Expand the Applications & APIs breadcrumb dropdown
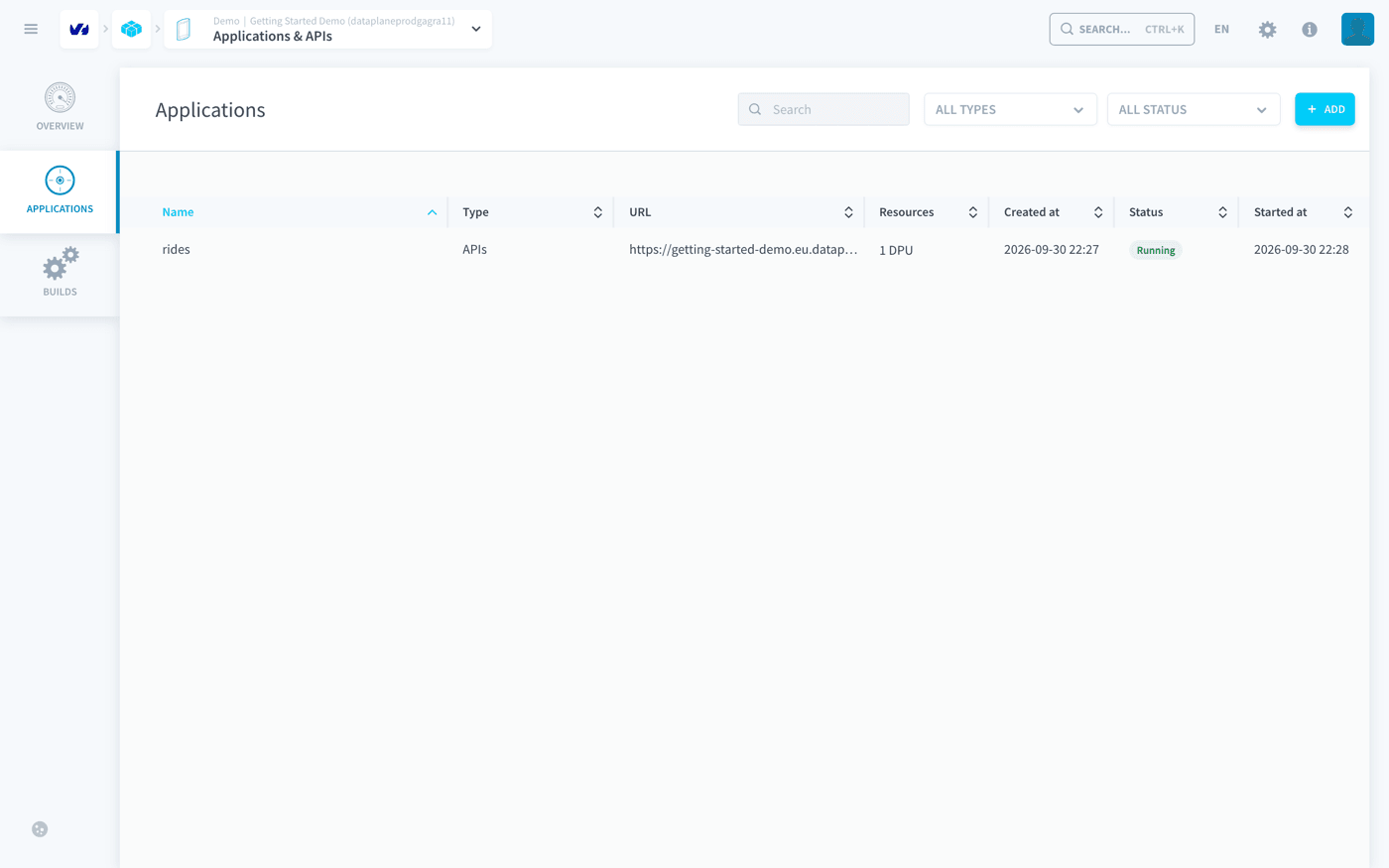This screenshot has height=868, width=1389. pos(476,30)
